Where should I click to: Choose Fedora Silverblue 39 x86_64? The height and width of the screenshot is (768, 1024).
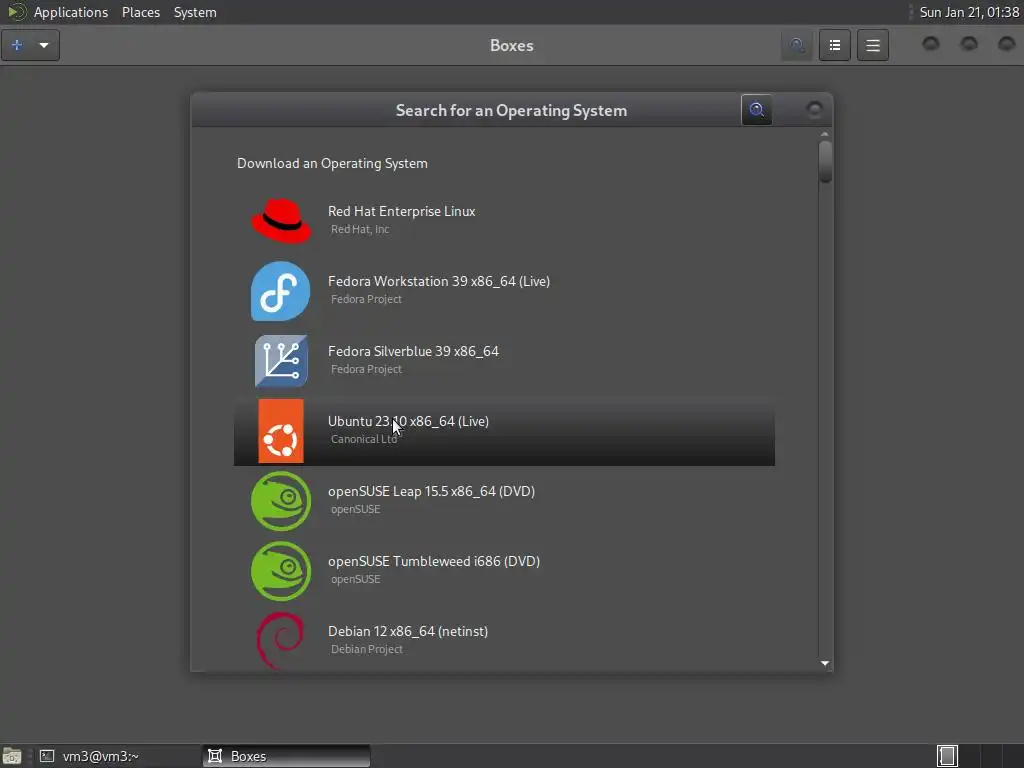coord(504,361)
